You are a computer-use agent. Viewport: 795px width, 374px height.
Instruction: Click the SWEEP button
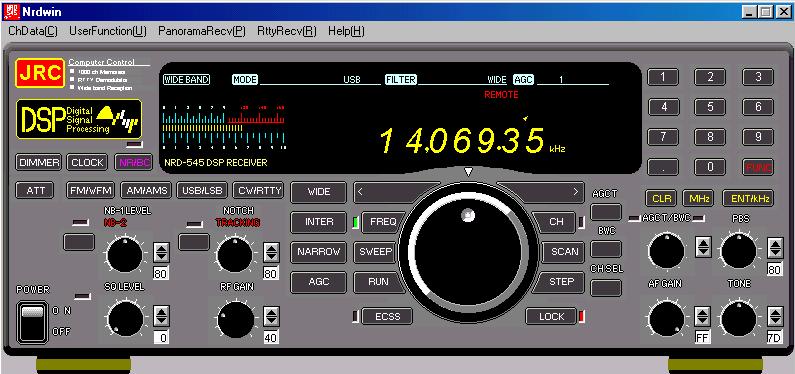pyautogui.click(x=375, y=252)
